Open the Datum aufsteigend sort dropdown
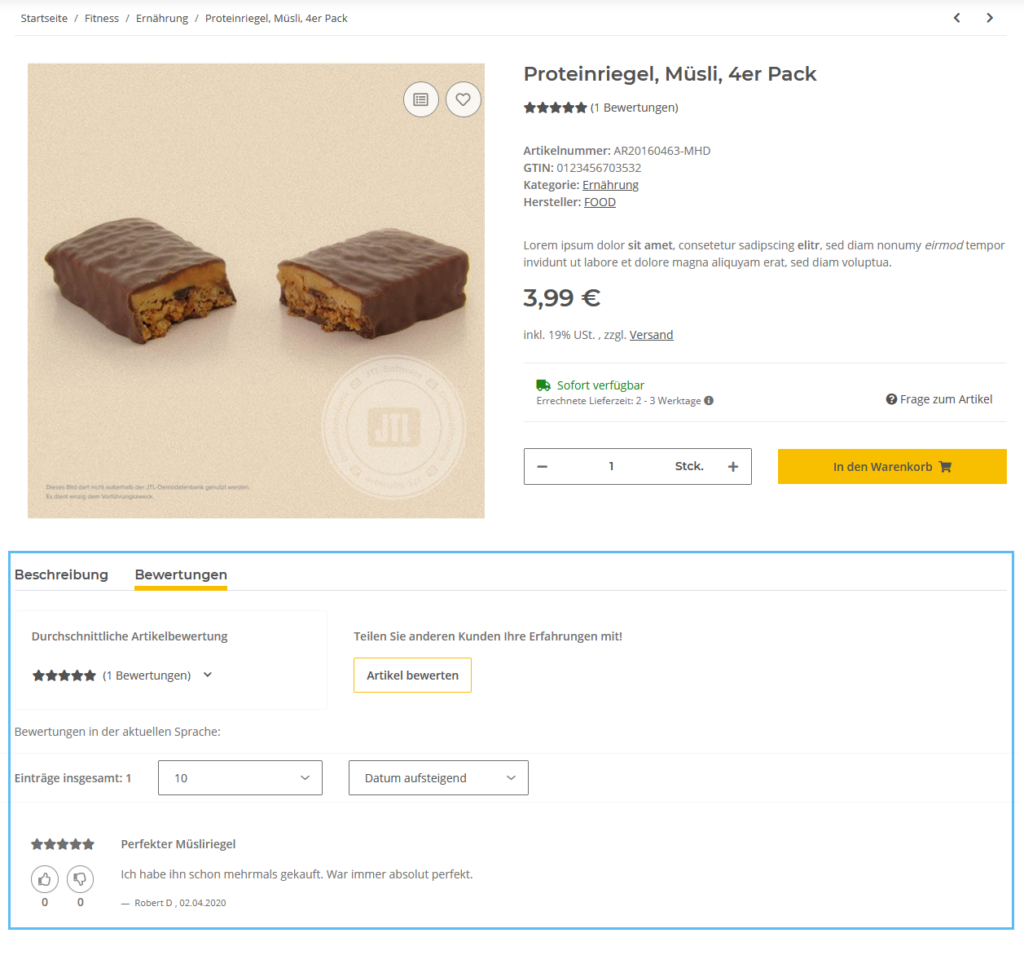 [438, 777]
